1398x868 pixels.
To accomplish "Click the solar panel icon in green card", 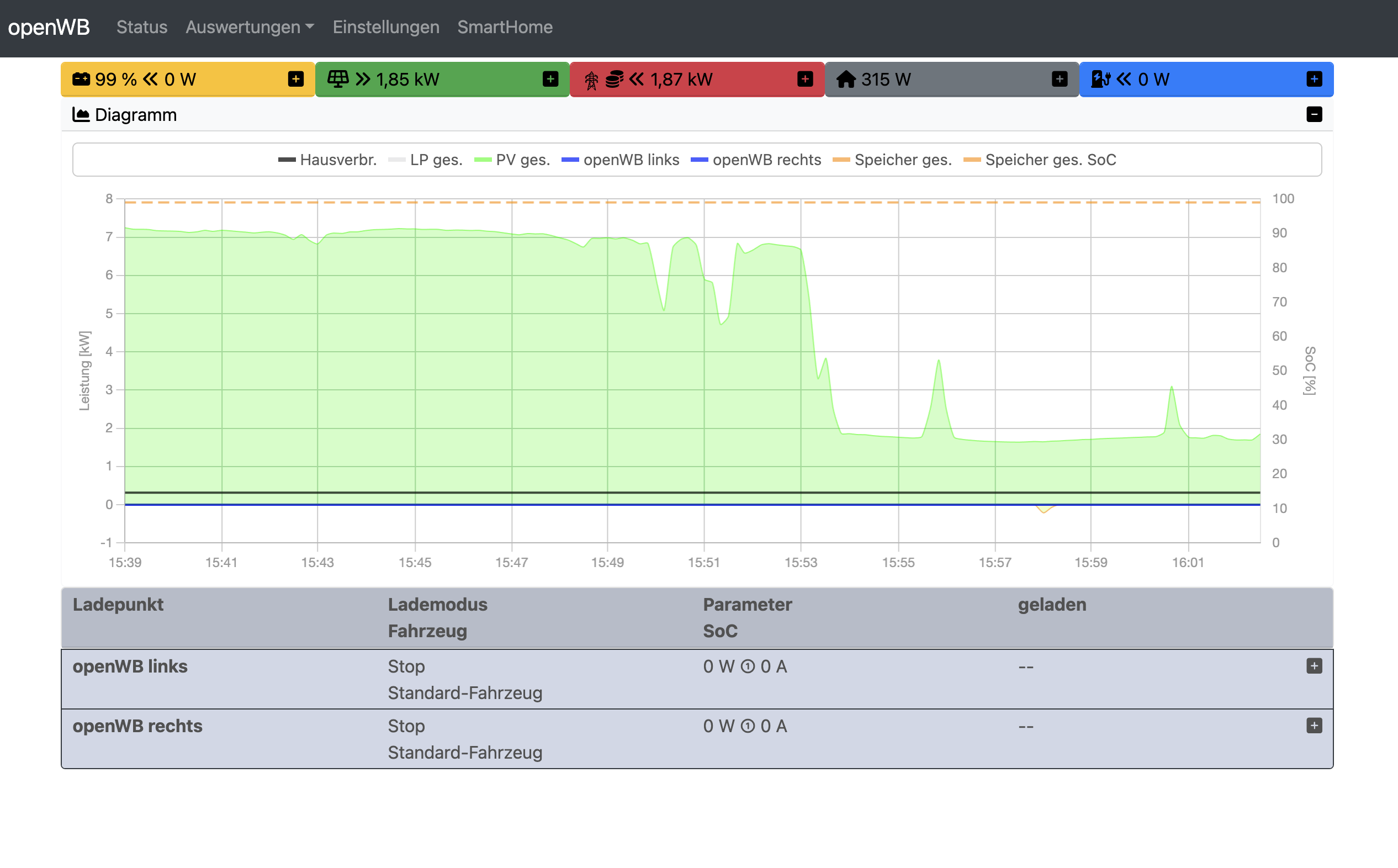I will pos(337,79).
